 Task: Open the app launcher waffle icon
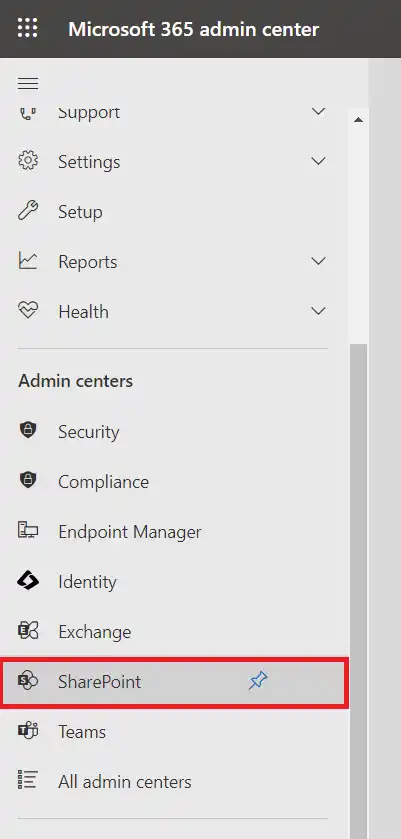point(28,28)
